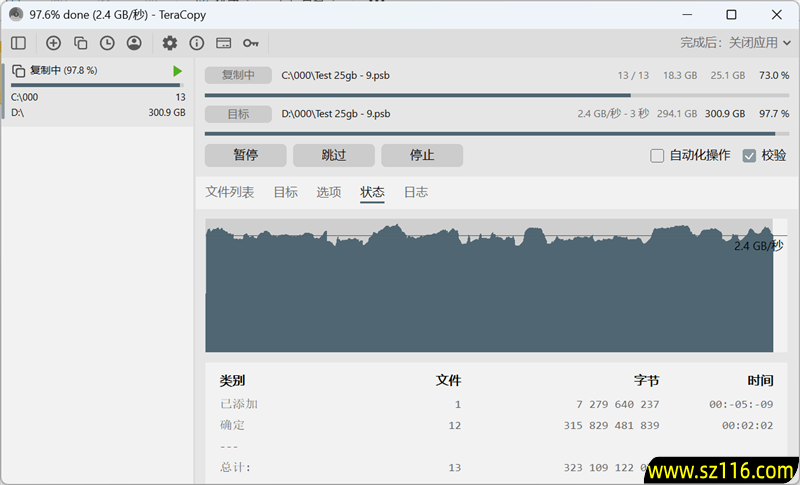
Task: Click the green play arrow in job list
Action: [x=177, y=71]
